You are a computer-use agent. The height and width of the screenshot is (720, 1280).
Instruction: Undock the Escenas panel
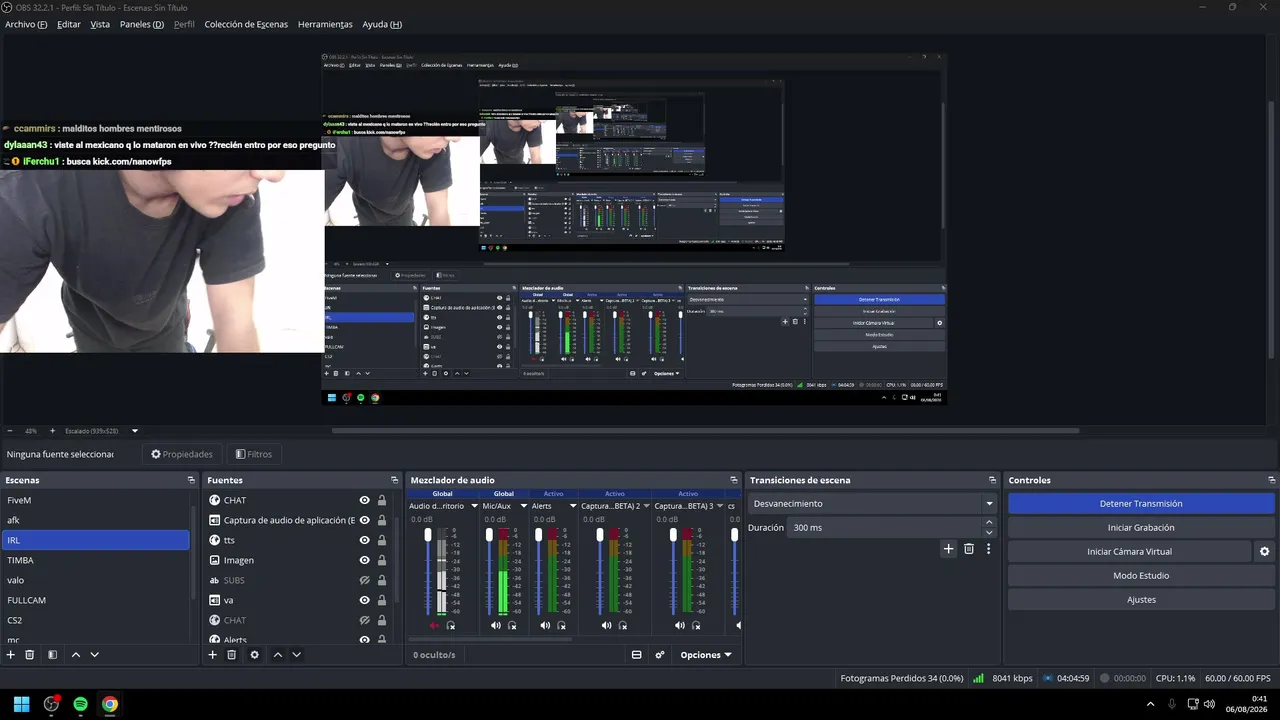point(191,481)
